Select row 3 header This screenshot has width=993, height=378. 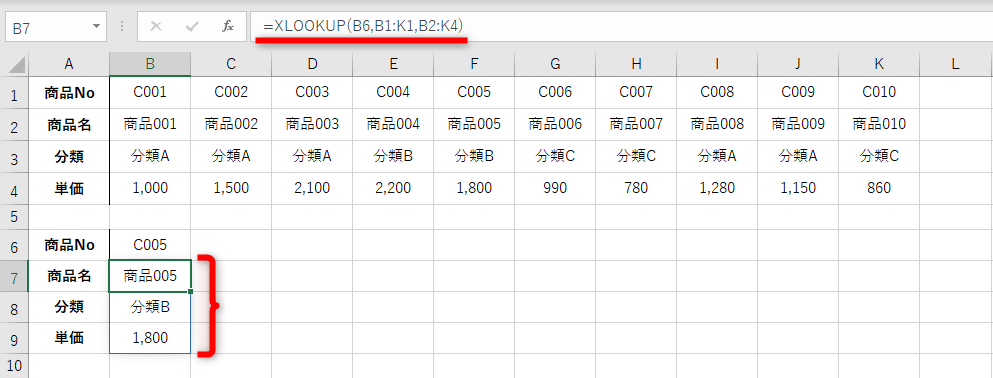[x=16, y=156]
